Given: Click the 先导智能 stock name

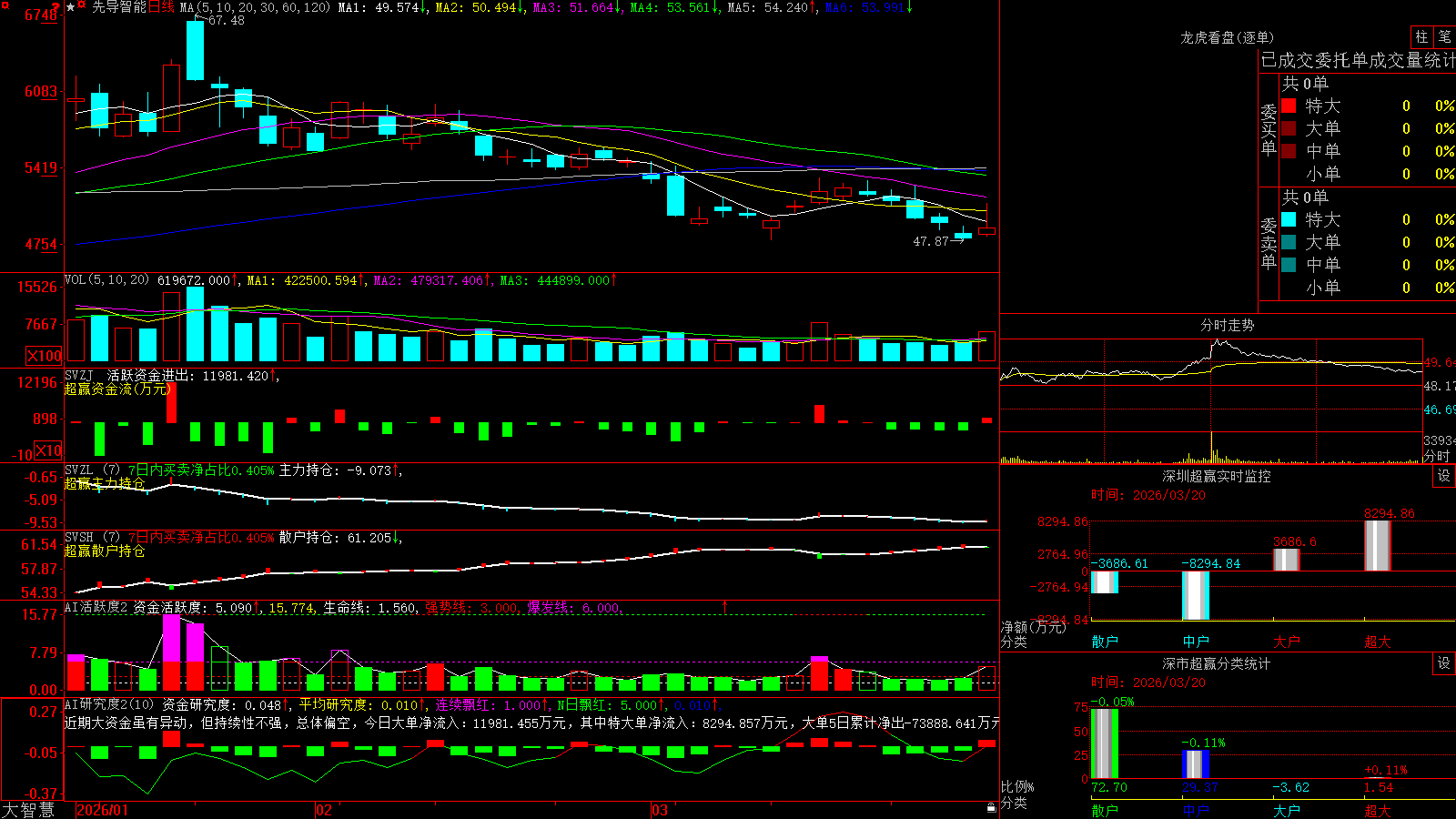Looking at the screenshot, I should pos(119,7).
